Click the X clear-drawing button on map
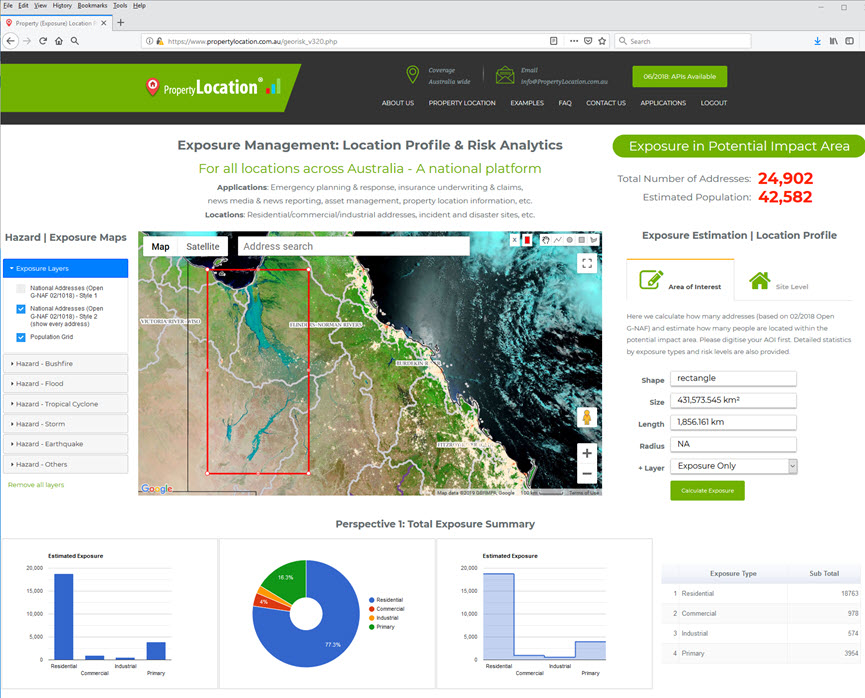Screen dimensions: 865x698 click(x=515, y=240)
